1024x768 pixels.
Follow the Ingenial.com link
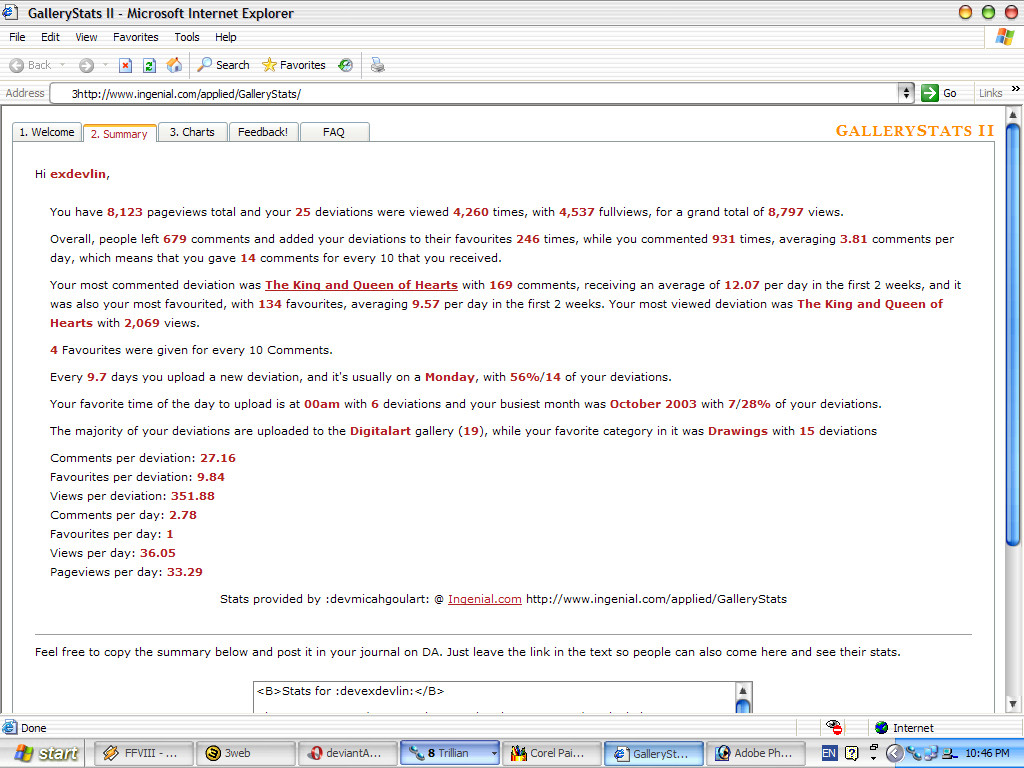pyautogui.click(x=485, y=599)
